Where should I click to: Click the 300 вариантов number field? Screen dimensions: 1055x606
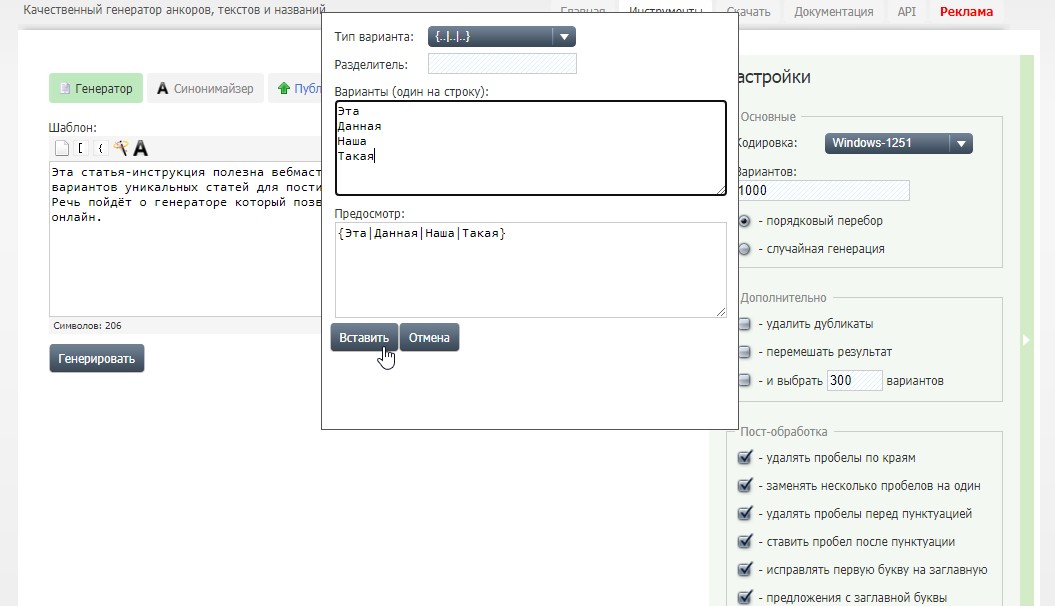coord(854,380)
